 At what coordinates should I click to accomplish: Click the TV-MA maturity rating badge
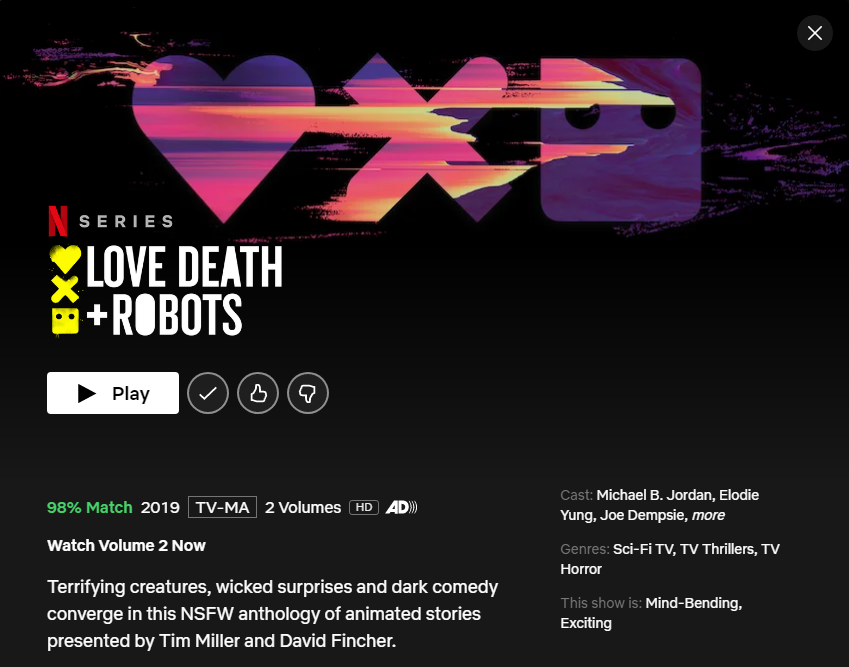coord(222,507)
